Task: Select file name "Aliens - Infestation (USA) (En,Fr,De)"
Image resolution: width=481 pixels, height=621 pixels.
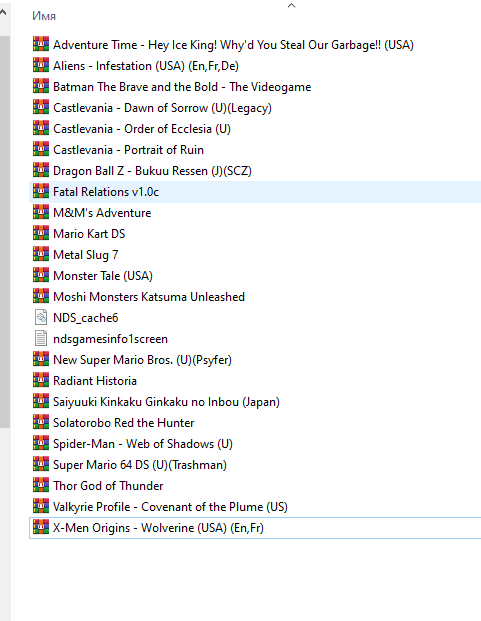Action: point(146,66)
